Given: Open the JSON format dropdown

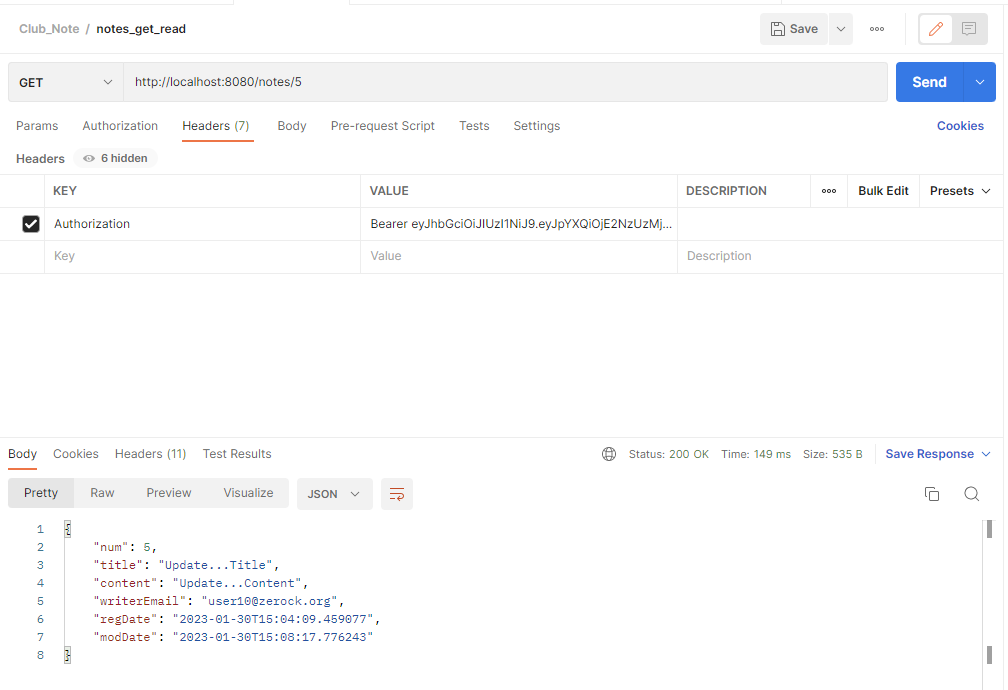Looking at the screenshot, I should [x=334, y=494].
